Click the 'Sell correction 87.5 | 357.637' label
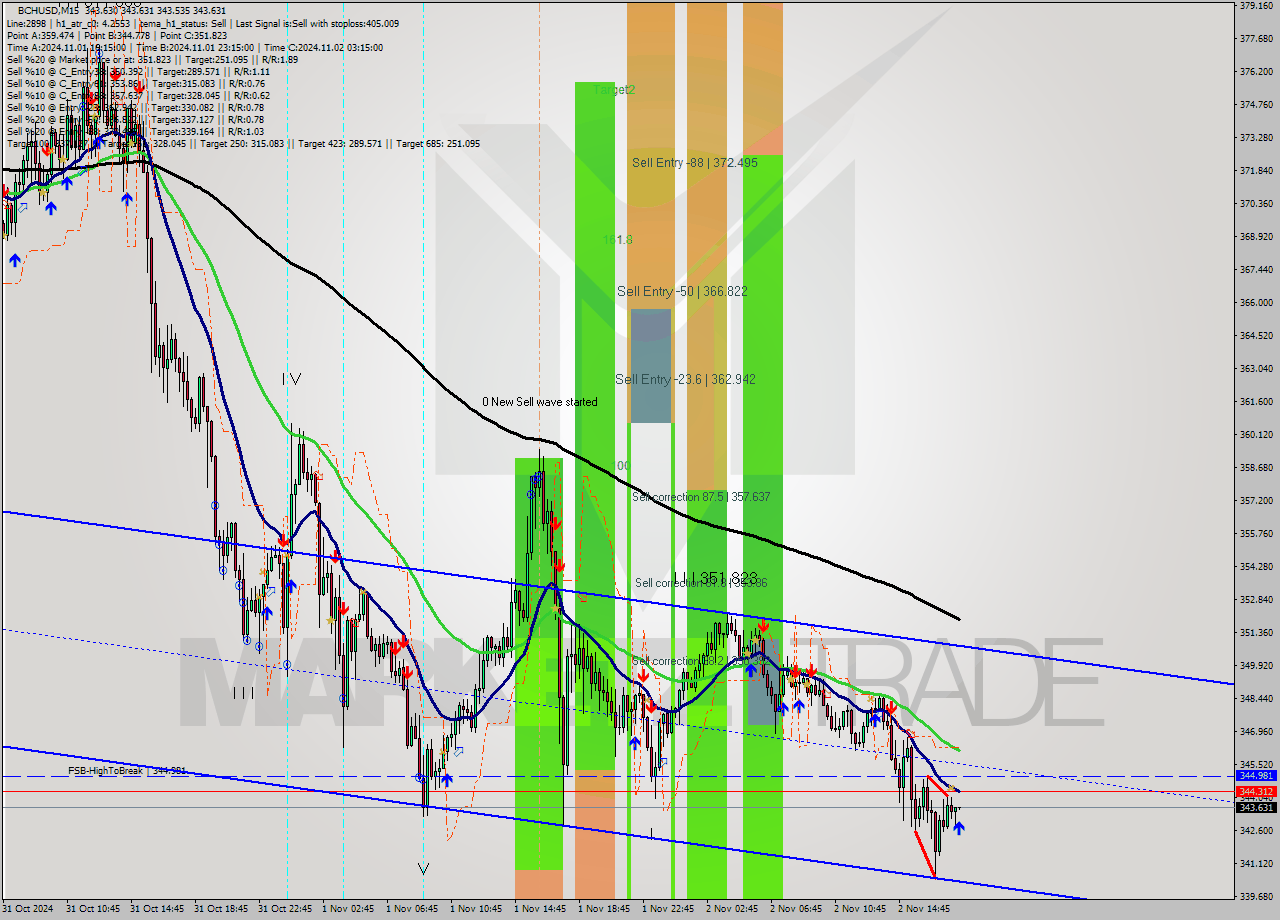 [x=701, y=496]
